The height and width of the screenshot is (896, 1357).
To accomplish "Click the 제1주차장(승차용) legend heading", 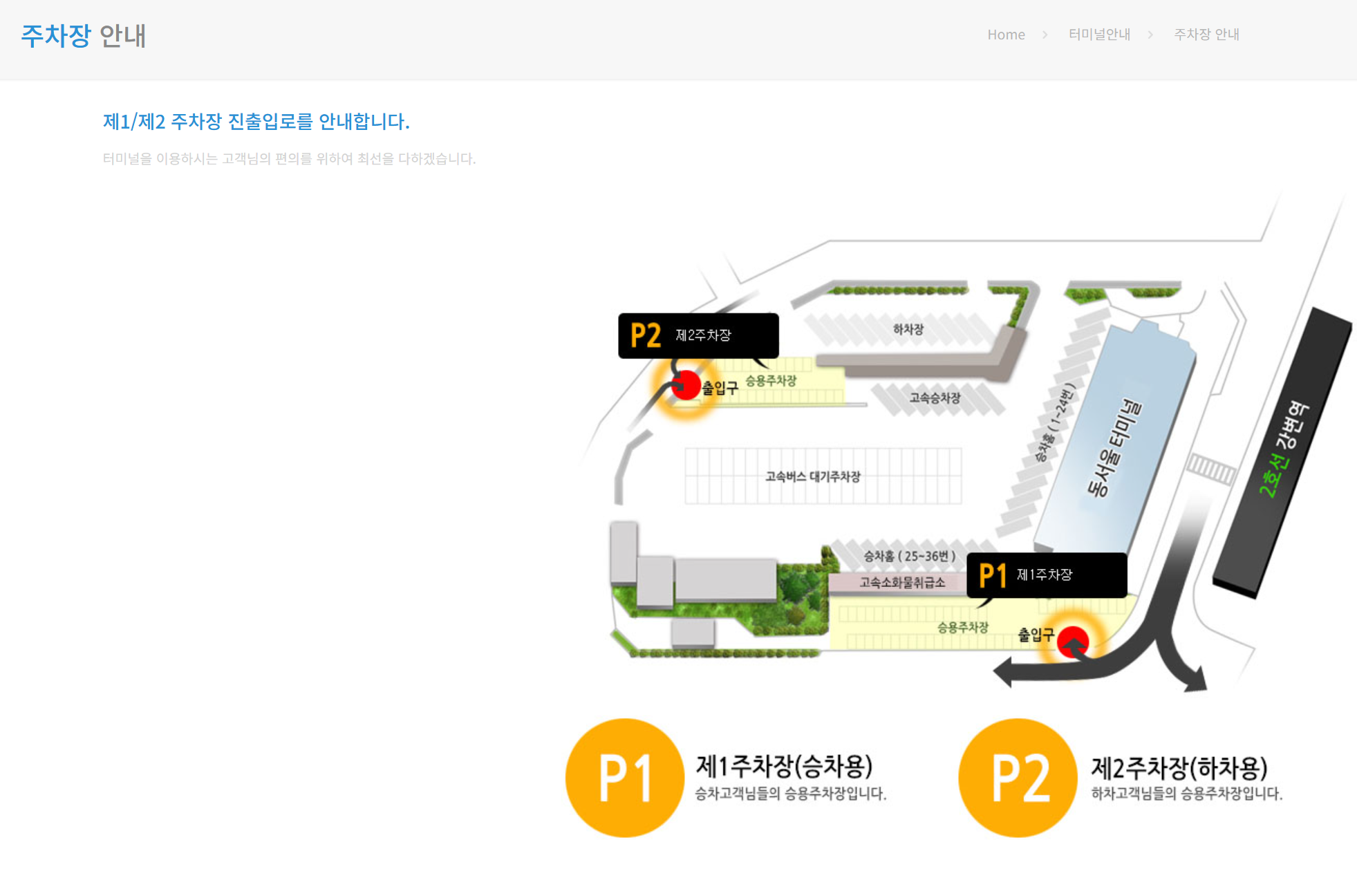I will (x=785, y=765).
